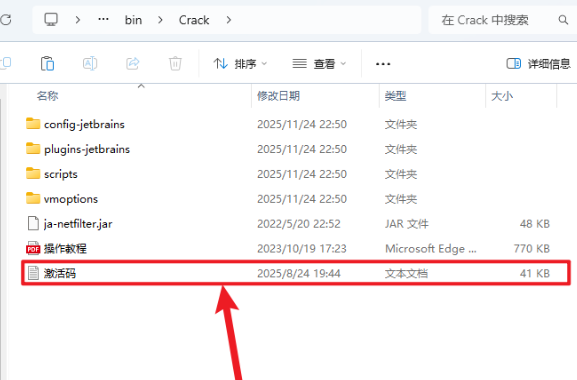
Task: Expand the hidden path ellipsis in the breadcrumb
Action: click(x=103, y=19)
